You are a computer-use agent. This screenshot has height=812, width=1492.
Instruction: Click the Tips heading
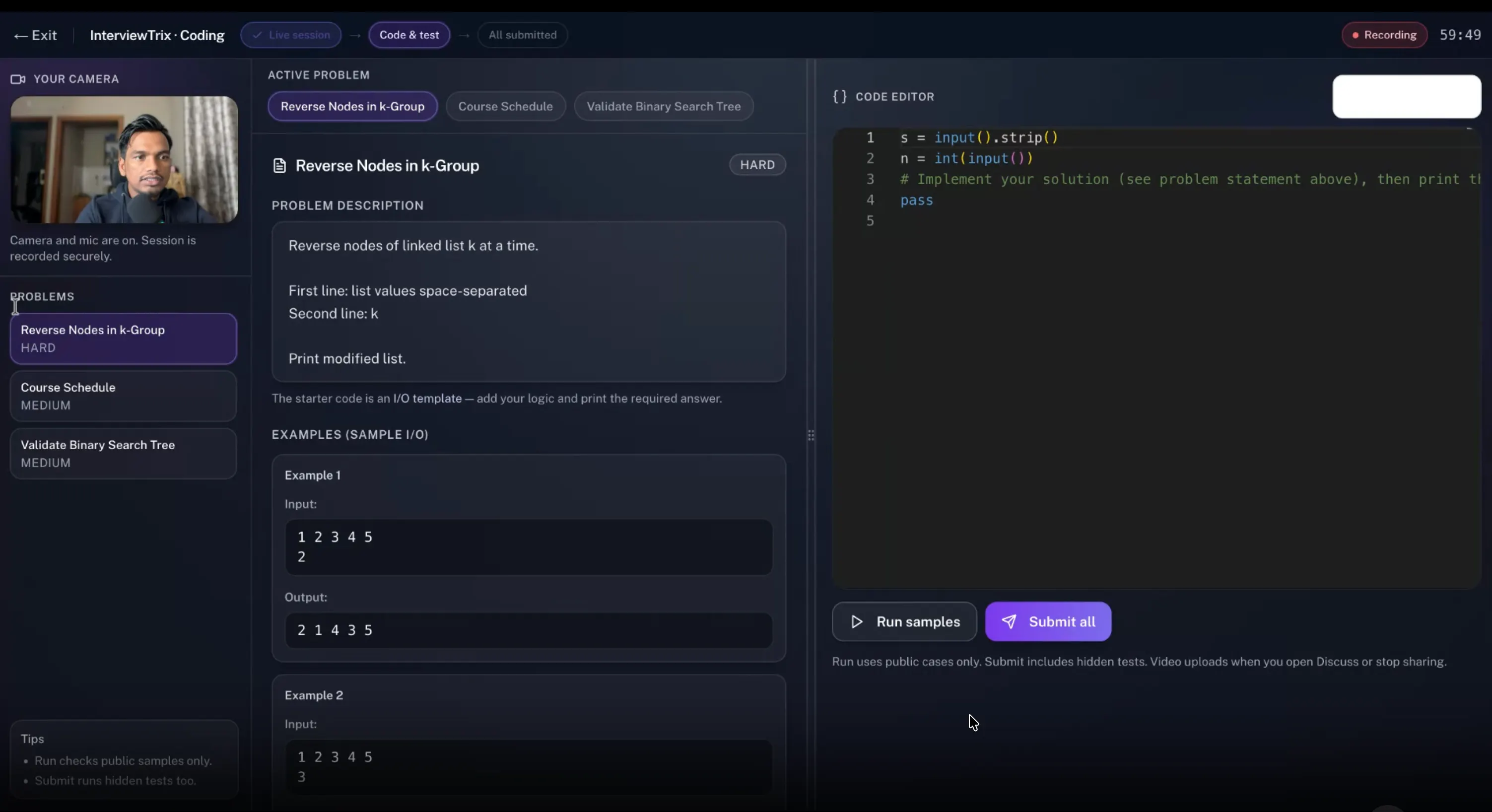(x=32, y=739)
